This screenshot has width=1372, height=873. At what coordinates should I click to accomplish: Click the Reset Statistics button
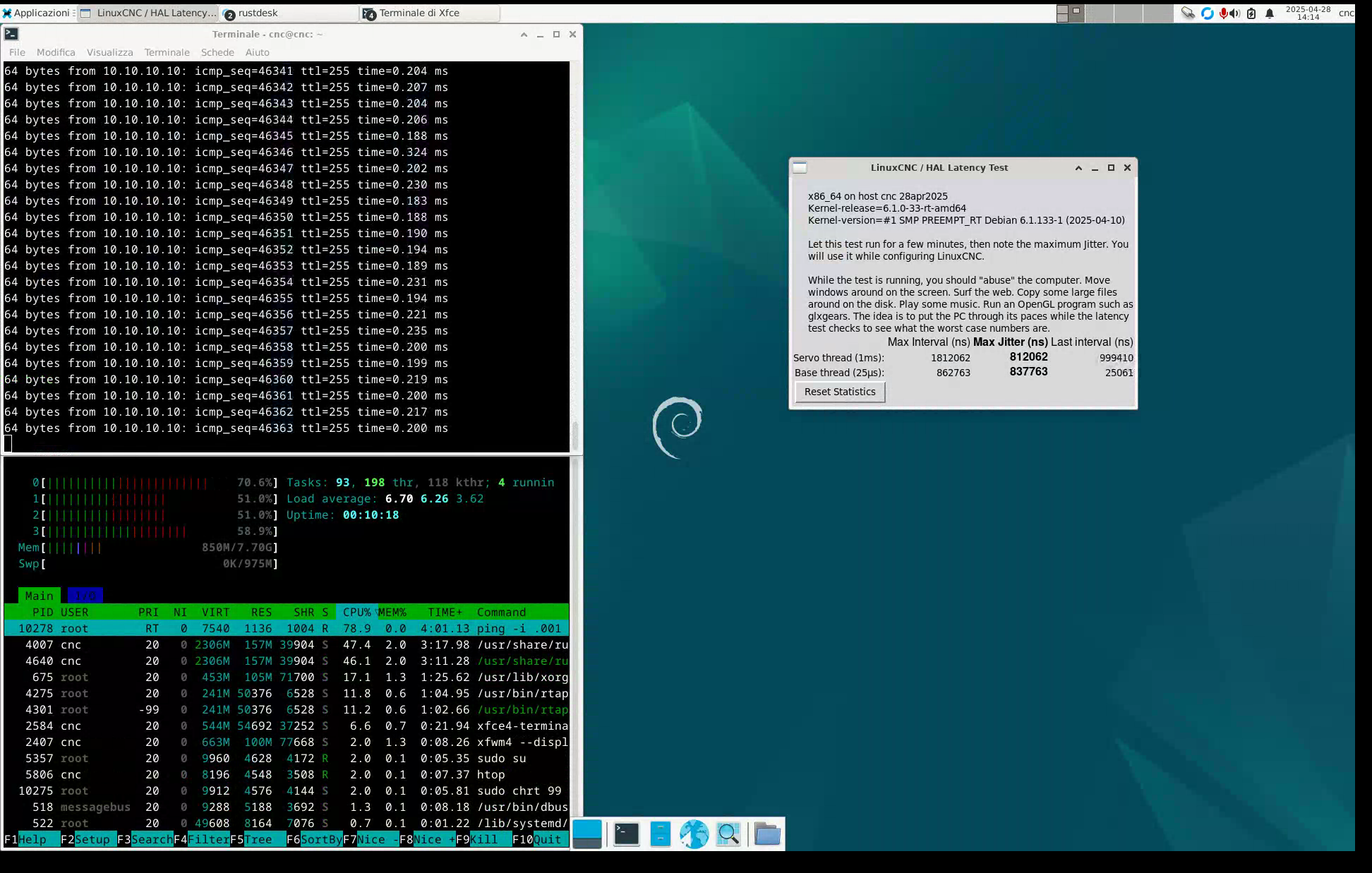(x=840, y=392)
